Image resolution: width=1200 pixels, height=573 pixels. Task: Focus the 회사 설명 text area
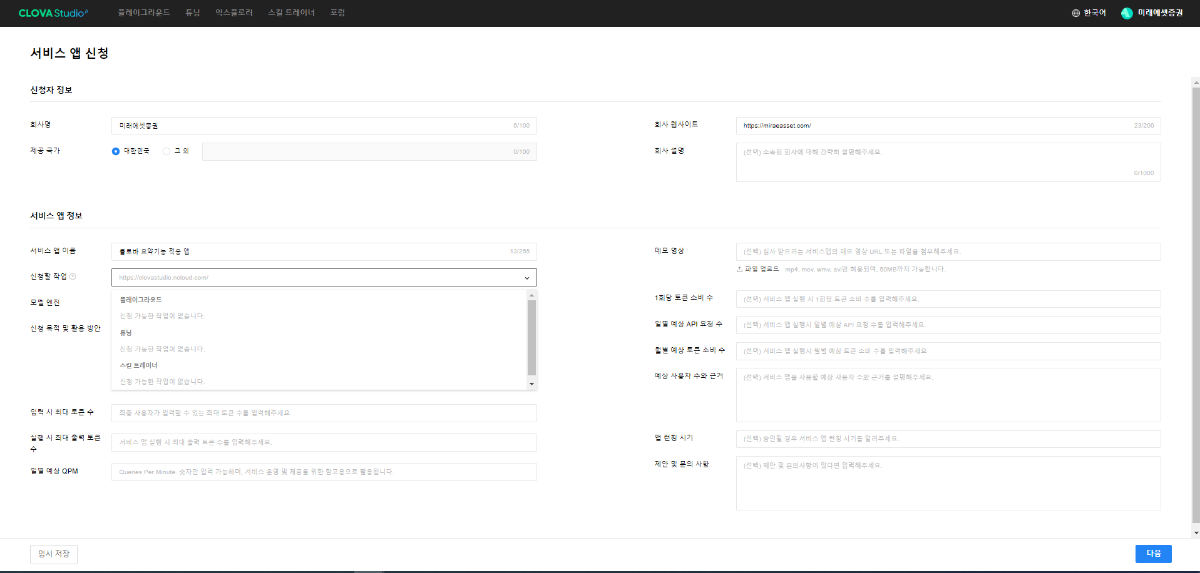[948, 162]
